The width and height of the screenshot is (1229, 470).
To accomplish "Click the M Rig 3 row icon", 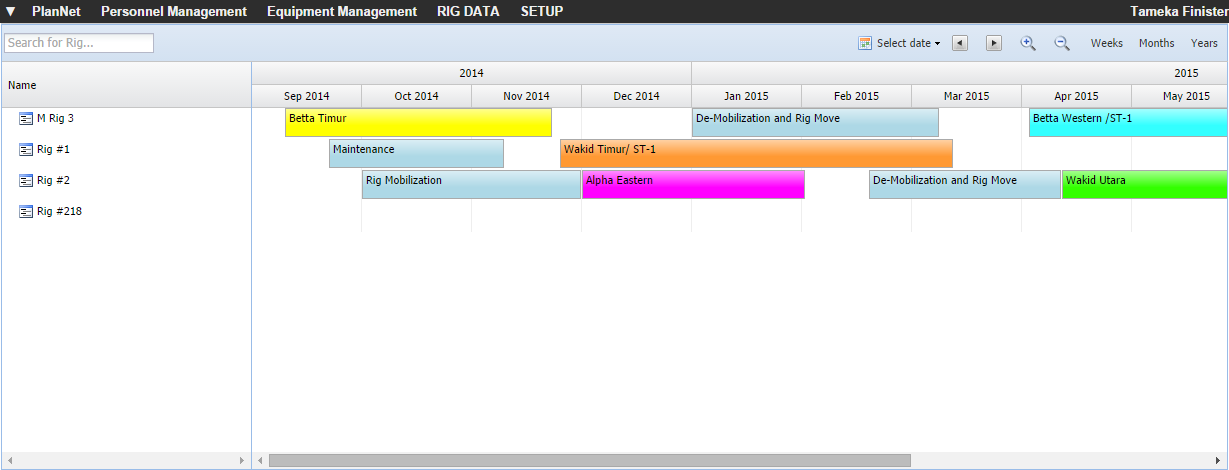I will click(27, 118).
